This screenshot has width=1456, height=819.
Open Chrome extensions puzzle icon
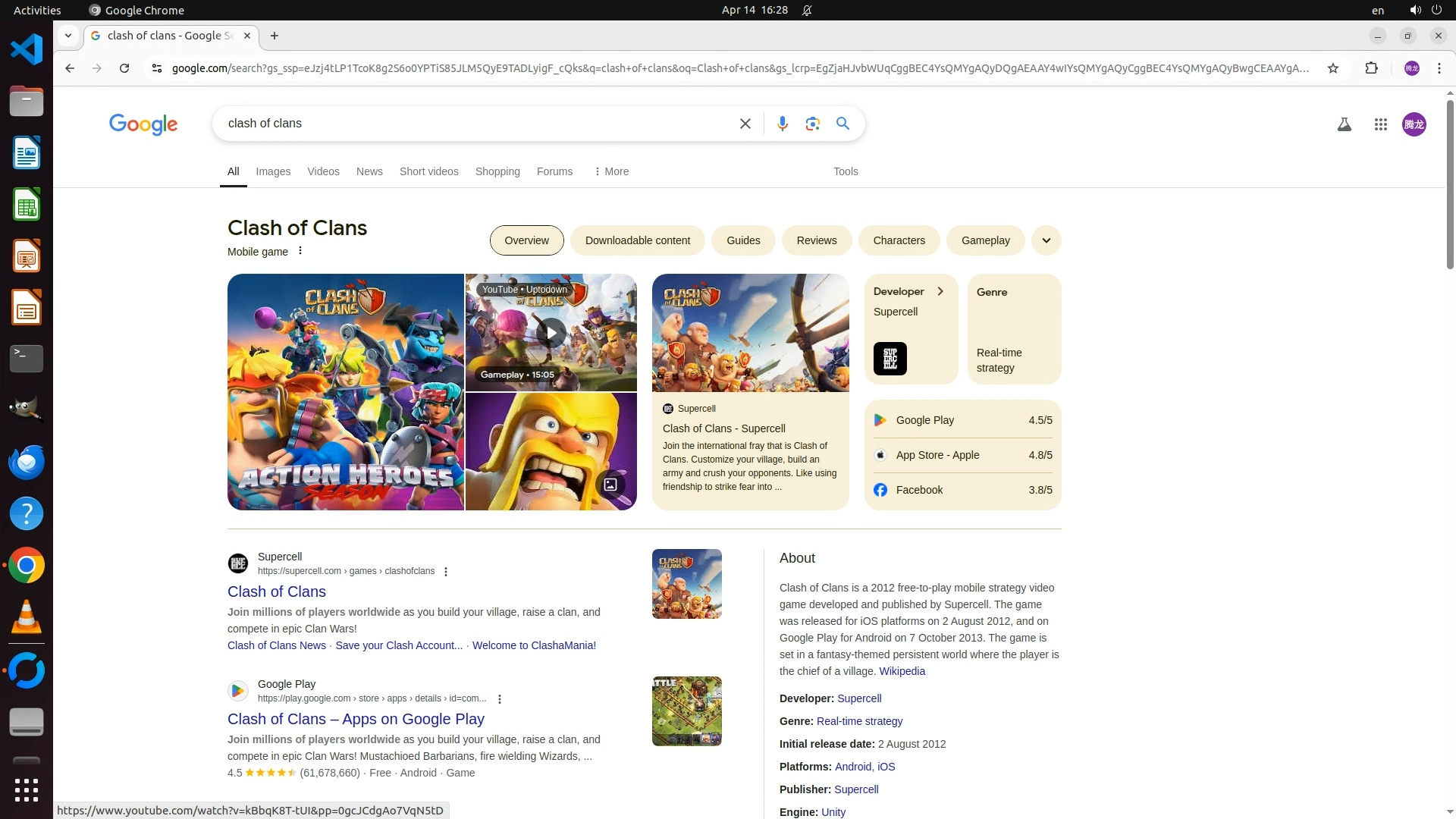[1371, 68]
